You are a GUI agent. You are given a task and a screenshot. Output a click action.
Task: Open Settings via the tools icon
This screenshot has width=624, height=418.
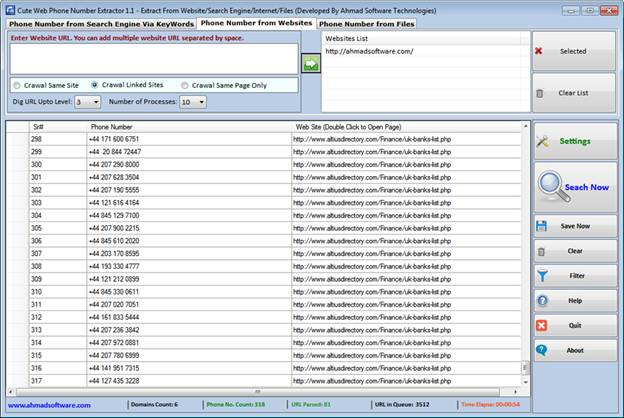[x=543, y=141]
